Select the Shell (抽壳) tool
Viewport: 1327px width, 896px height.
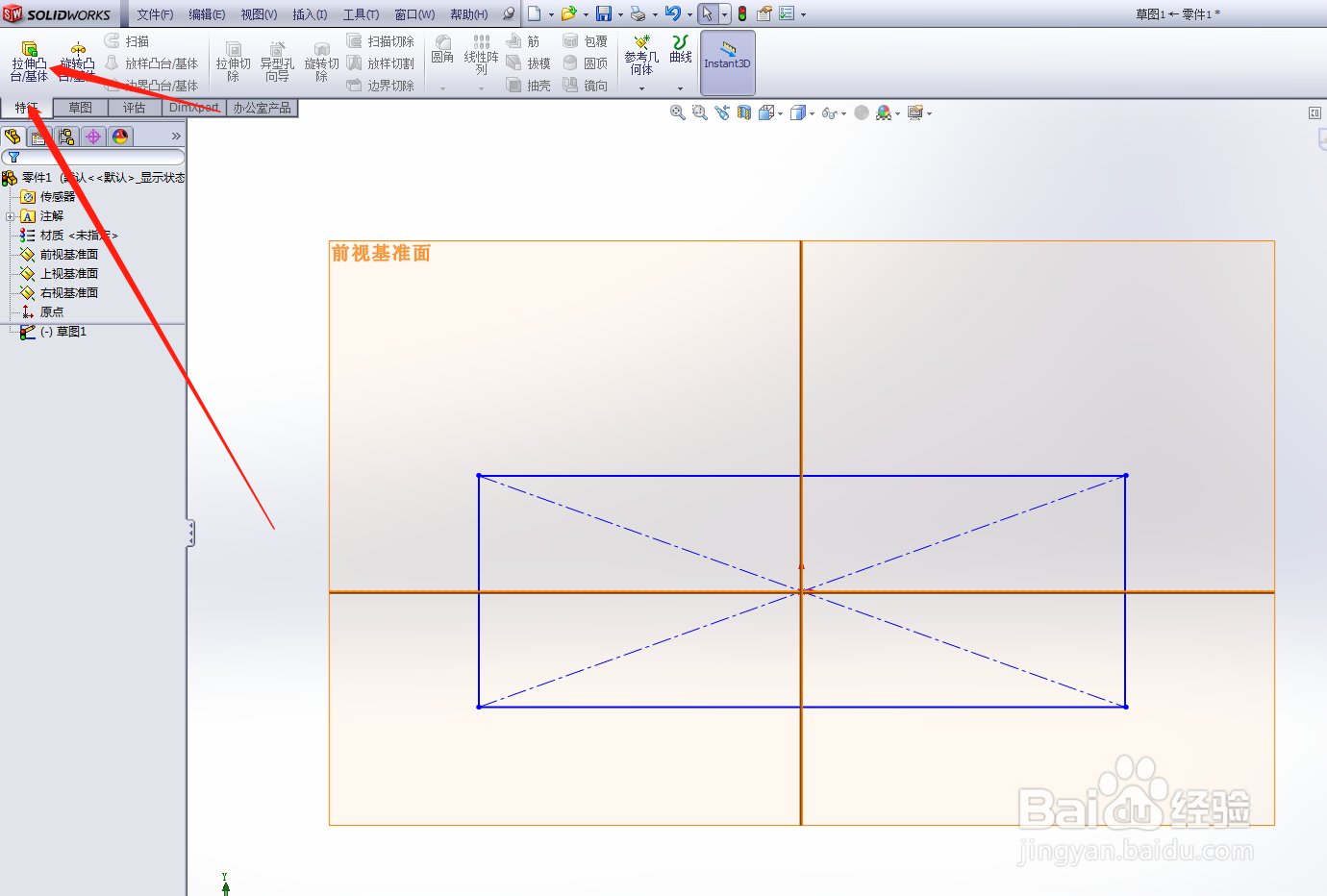click(x=528, y=86)
